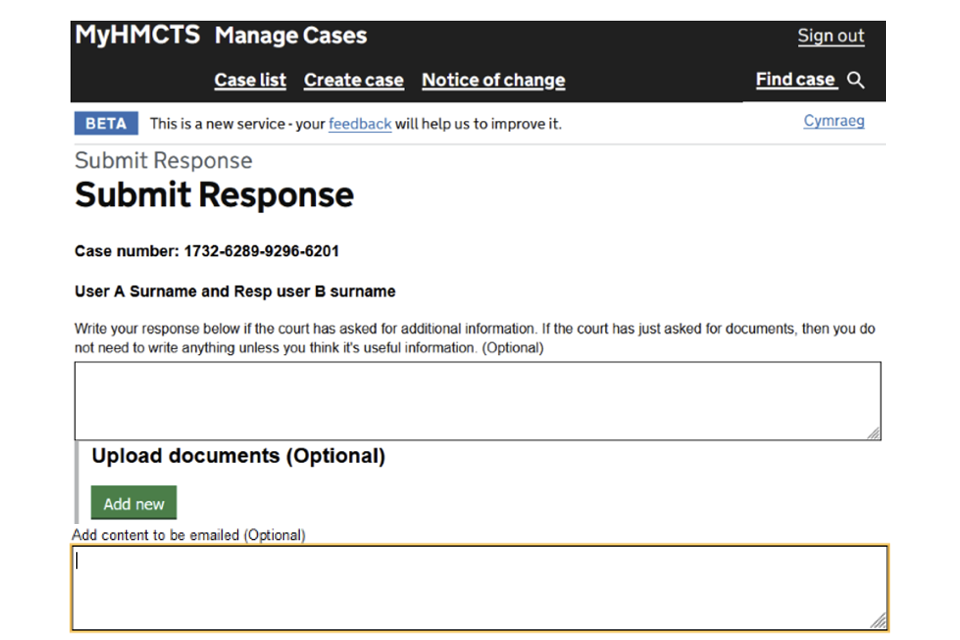This screenshot has height=640, width=960.
Task: Go to the Create case page
Action: coord(354,80)
